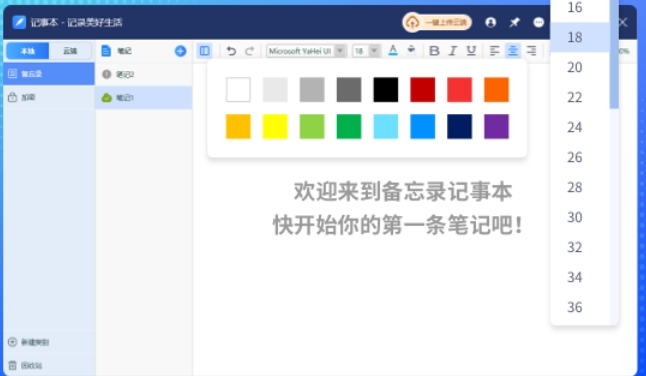Pick the dark gray color swatch
The height and width of the screenshot is (376, 646).
coord(349,89)
